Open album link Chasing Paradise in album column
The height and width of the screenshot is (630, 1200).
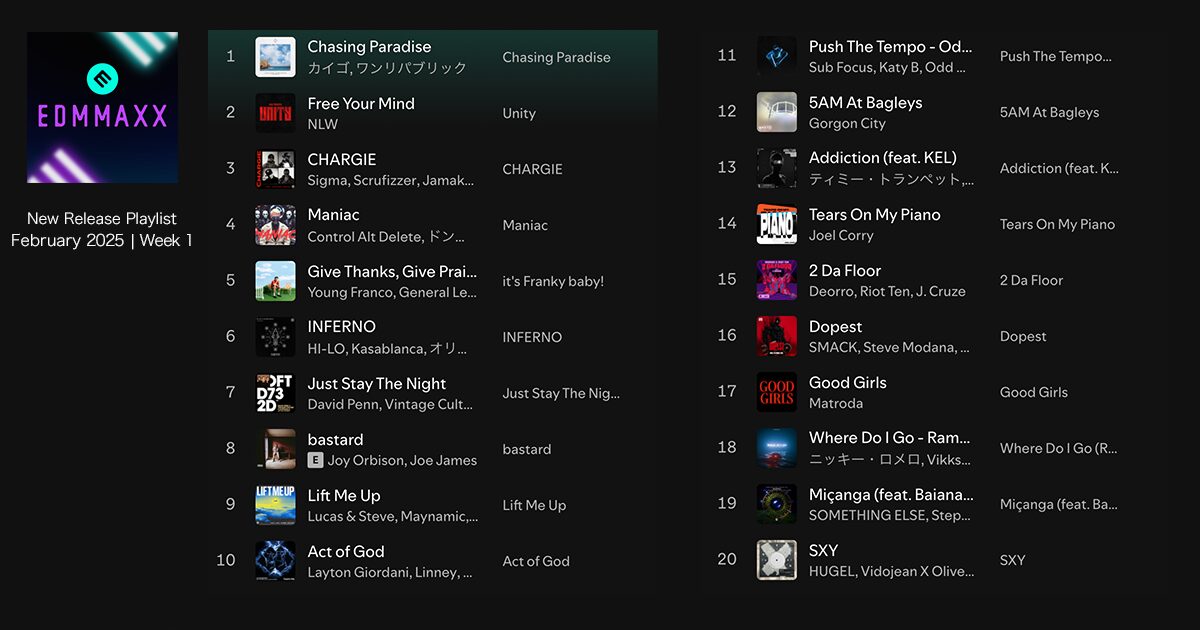click(x=556, y=58)
